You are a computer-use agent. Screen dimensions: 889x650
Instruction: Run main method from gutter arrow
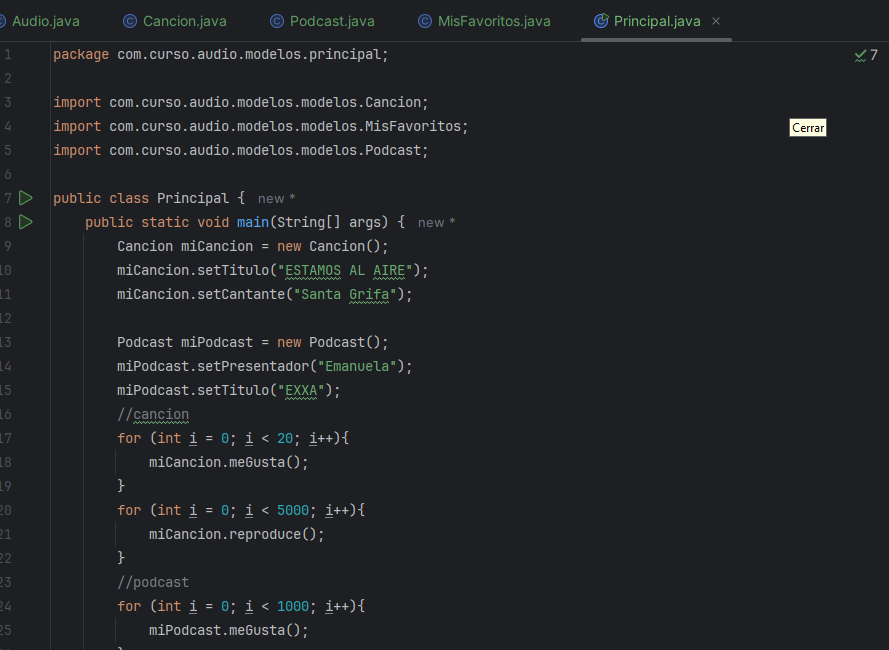tap(26, 222)
